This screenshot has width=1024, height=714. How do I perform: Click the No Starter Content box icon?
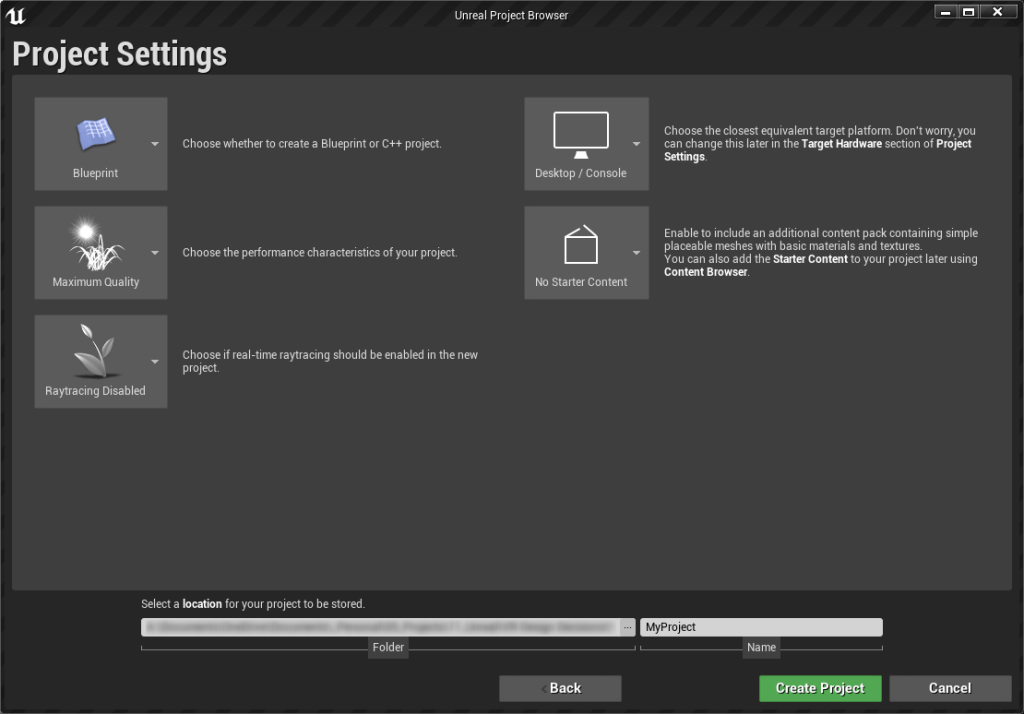(x=581, y=244)
